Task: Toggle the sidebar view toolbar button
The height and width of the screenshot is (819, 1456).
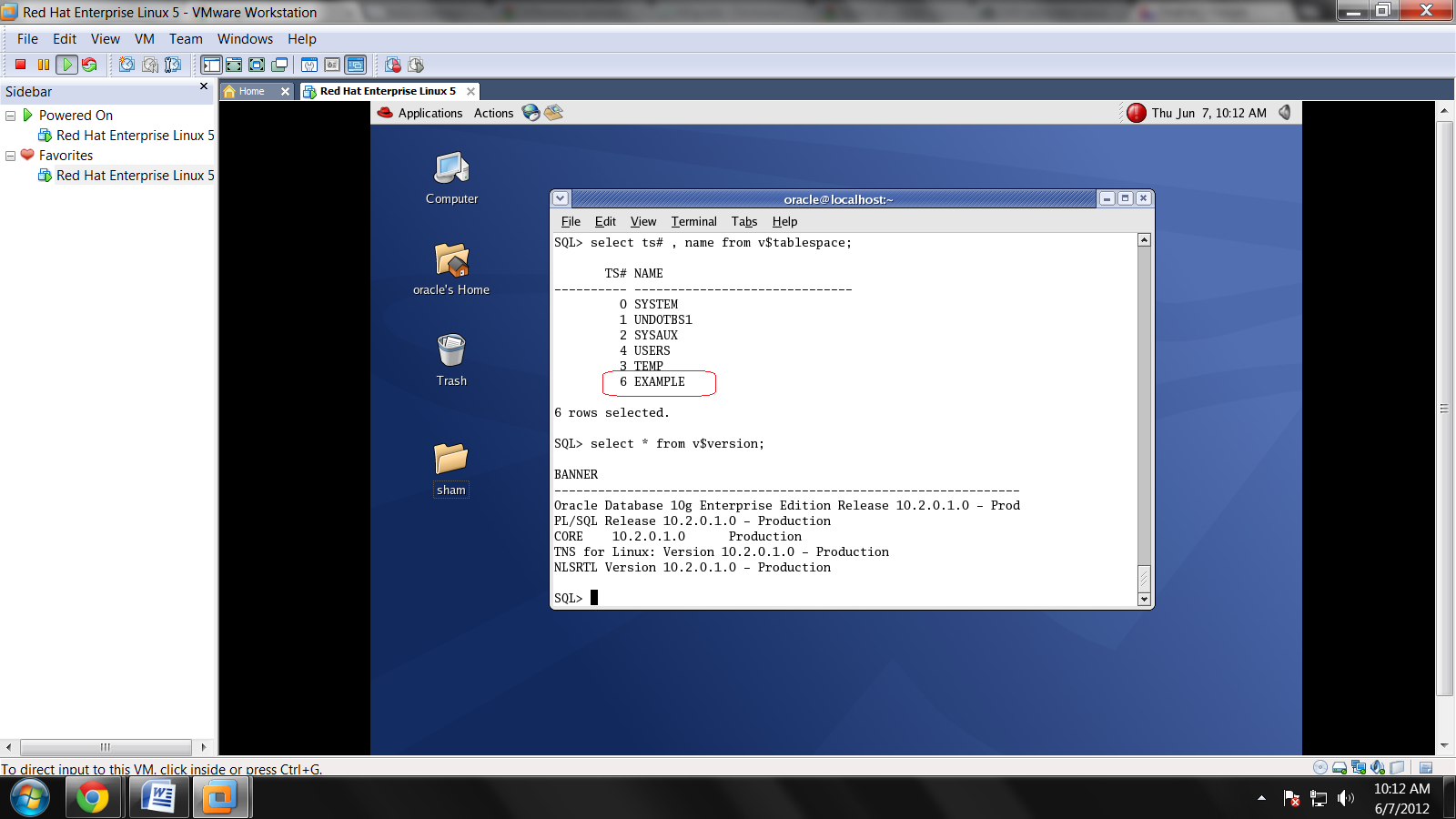Action: (211, 65)
